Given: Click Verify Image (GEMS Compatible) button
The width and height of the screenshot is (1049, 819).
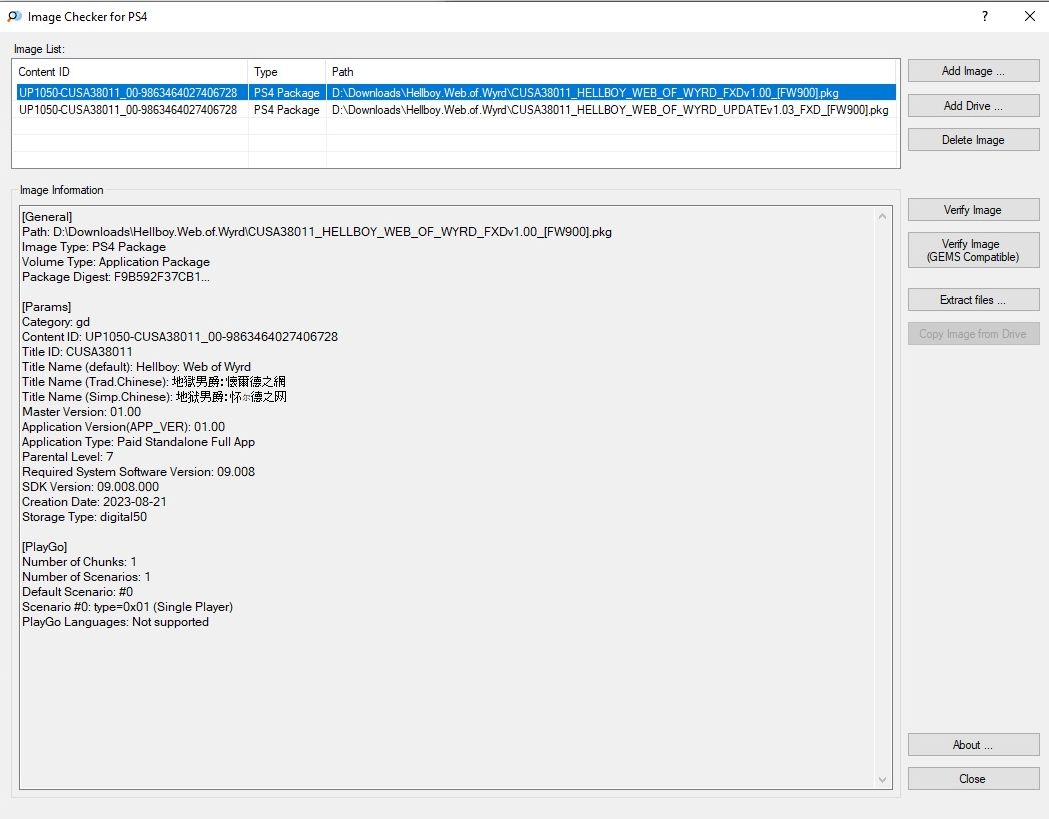Looking at the screenshot, I should tap(973, 250).
